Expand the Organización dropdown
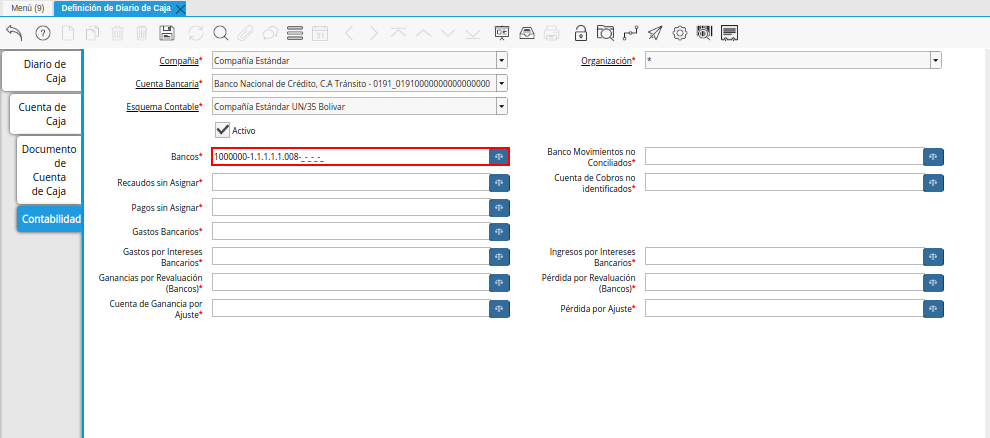Image resolution: width=990 pixels, height=438 pixels. (935, 61)
